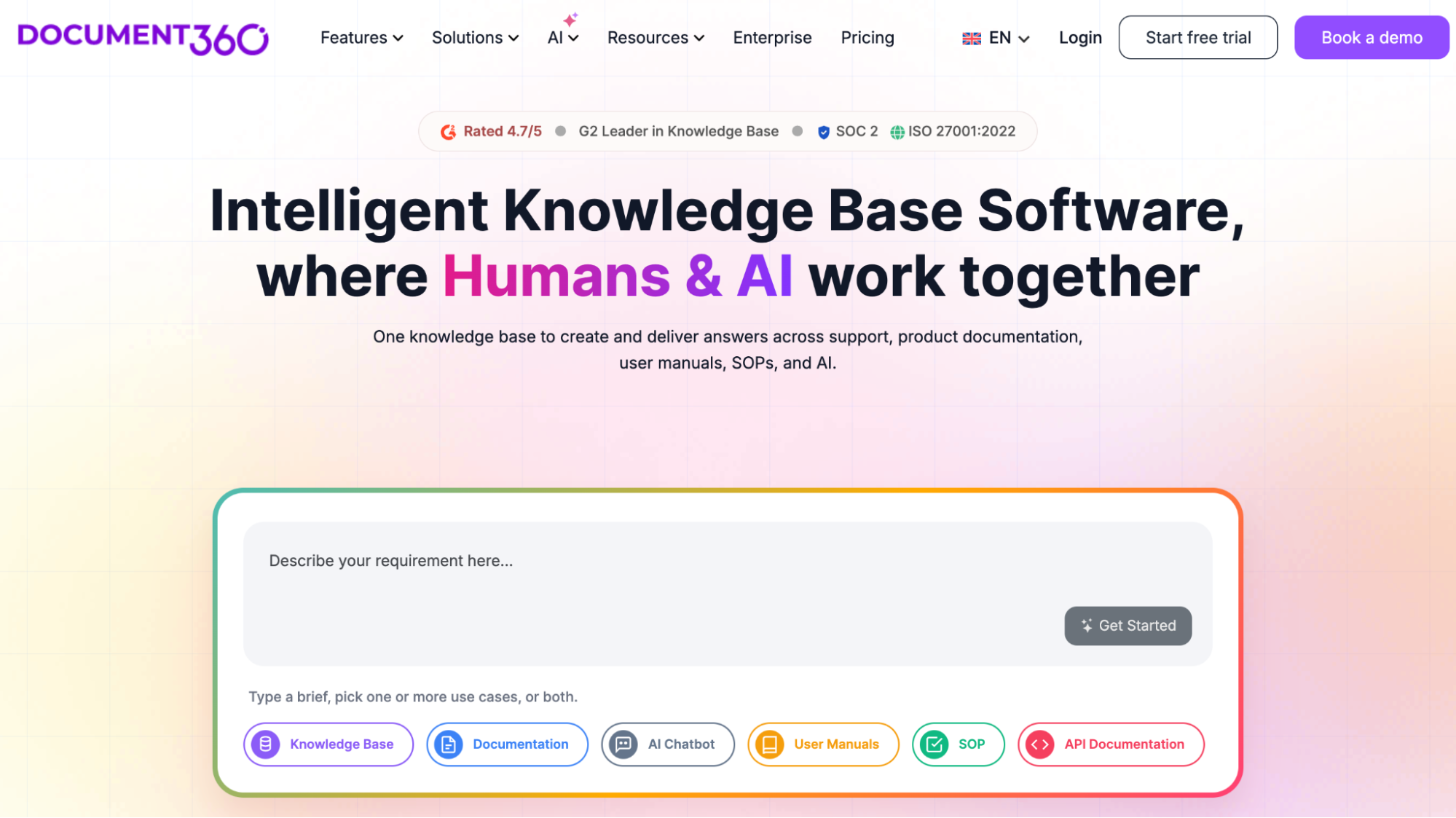
Task: Toggle the User Manuals use case chip
Action: (824, 744)
